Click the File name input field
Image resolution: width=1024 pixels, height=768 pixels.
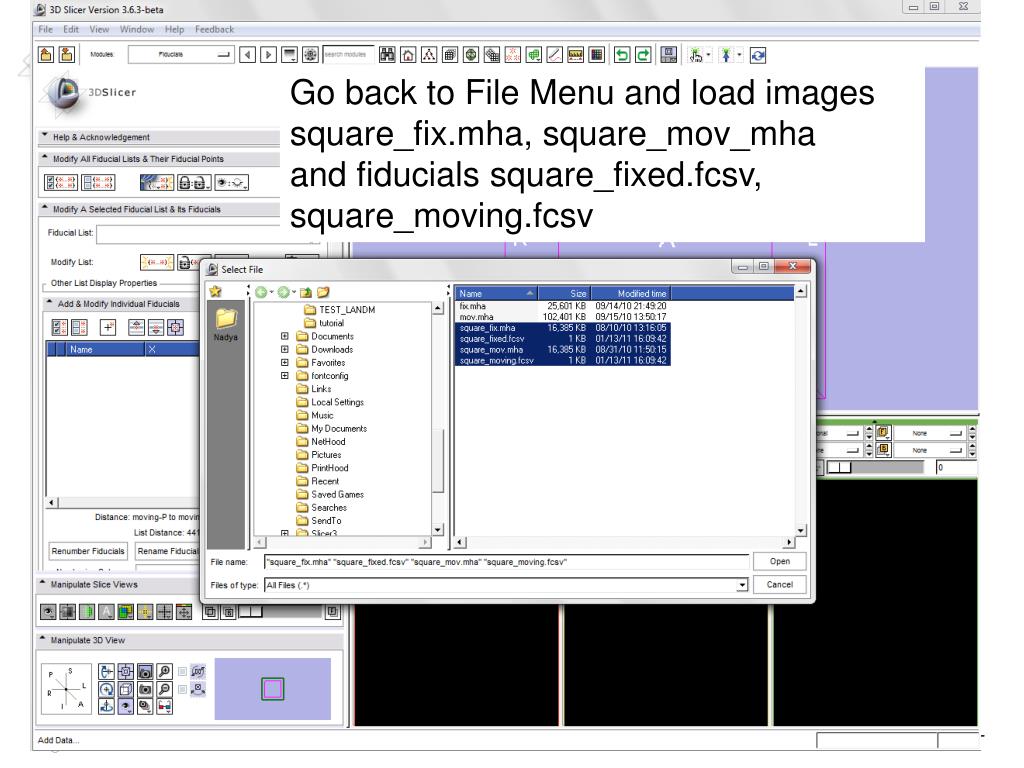pos(506,562)
